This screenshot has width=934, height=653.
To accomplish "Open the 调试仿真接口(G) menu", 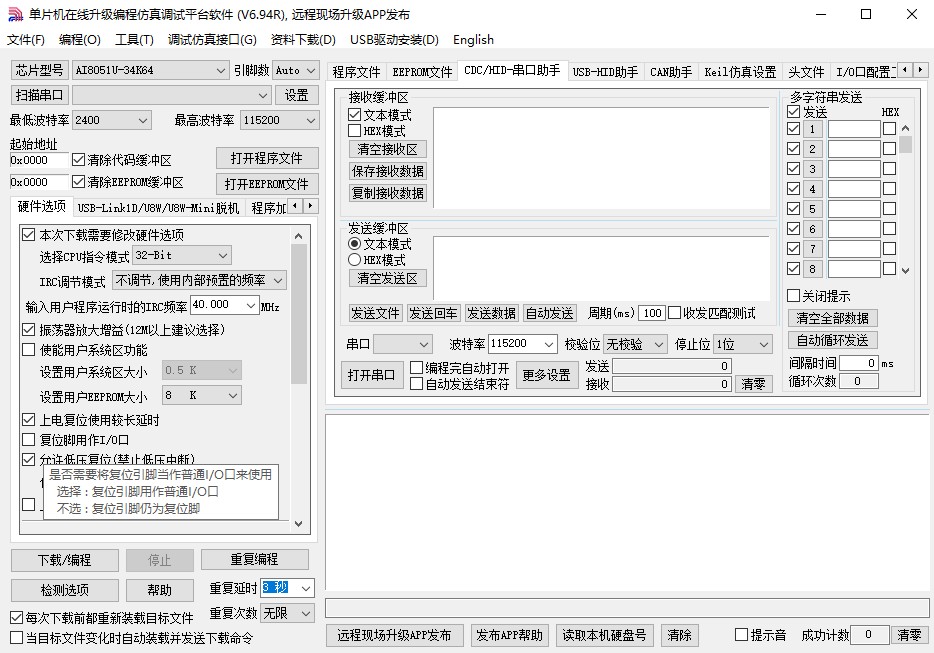I will pos(212,40).
